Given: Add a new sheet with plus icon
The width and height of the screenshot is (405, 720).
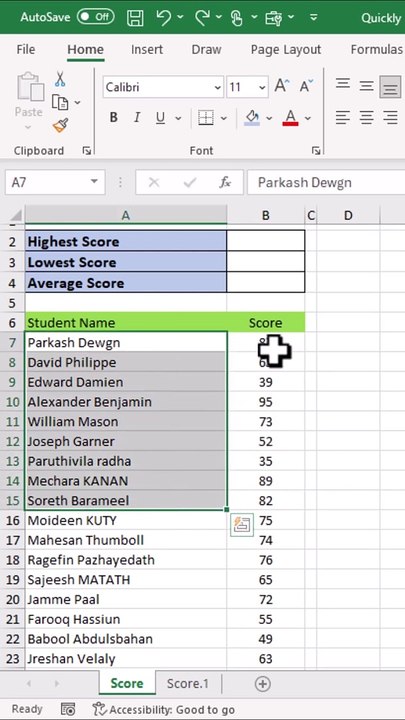Looking at the screenshot, I should [x=262, y=684].
